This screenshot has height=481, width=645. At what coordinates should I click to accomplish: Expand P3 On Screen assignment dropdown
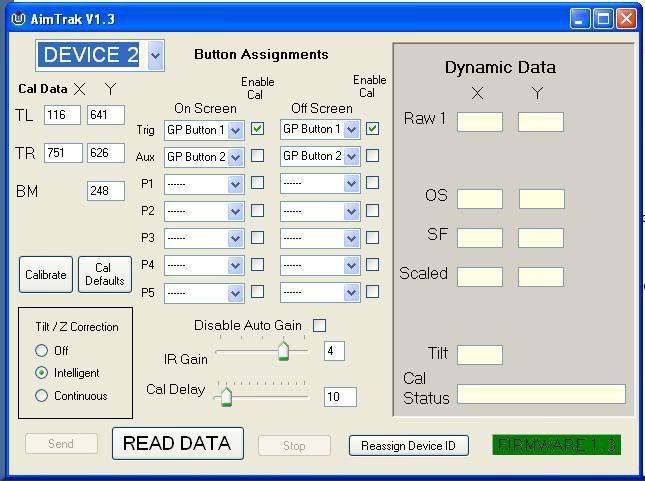click(x=235, y=239)
